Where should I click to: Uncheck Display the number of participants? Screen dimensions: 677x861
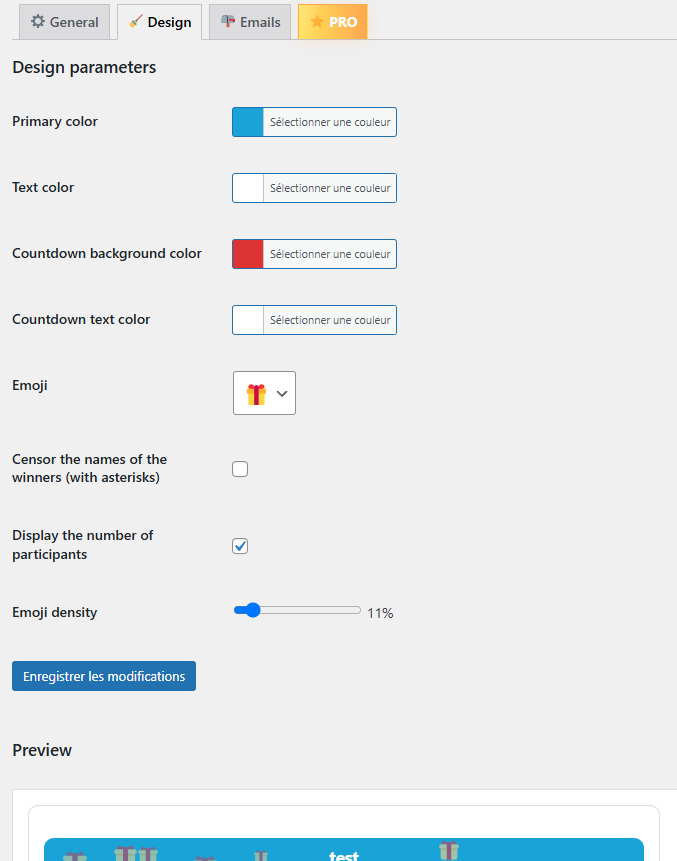click(x=240, y=546)
